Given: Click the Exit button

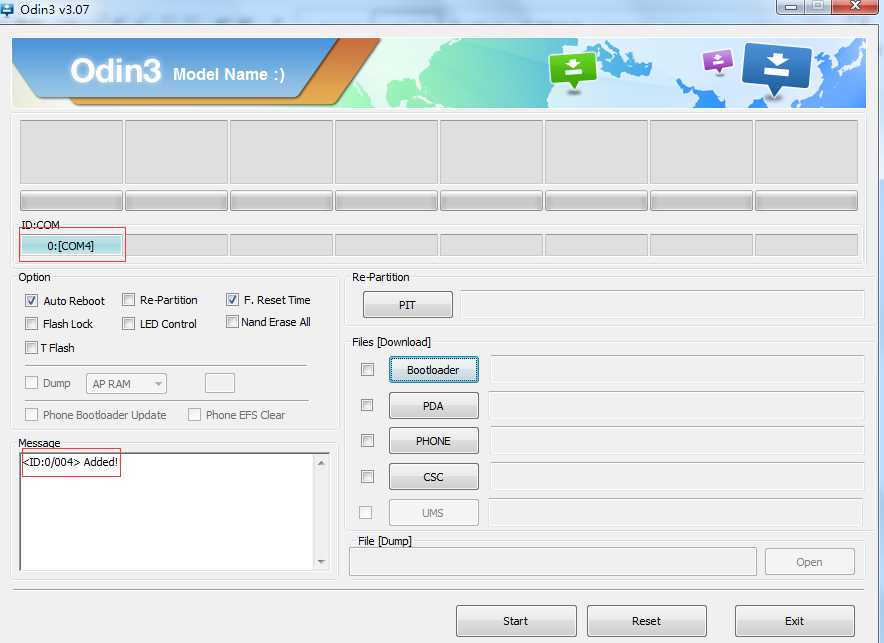Looking at the screenshot, I should tap(794, 621).
